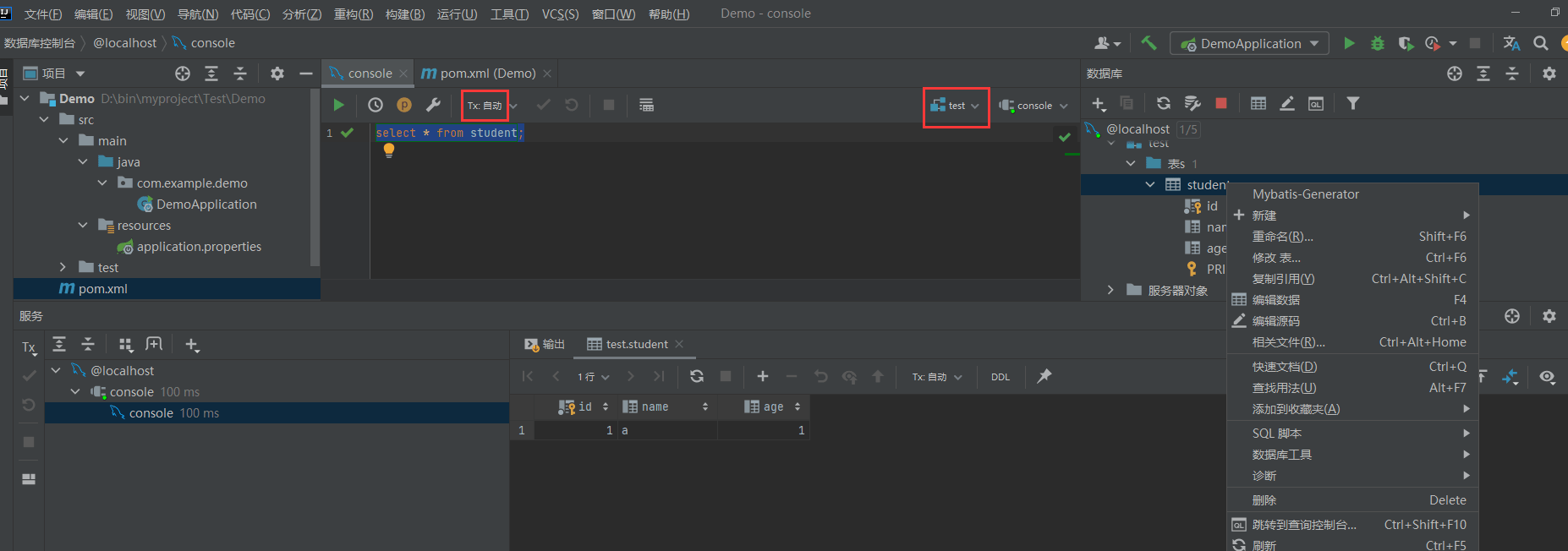Image resolution: width=1568 pixels, height=551 pixels.
Task: Click the intention lightbulb in editor
Action: click(x=389, y=150)
